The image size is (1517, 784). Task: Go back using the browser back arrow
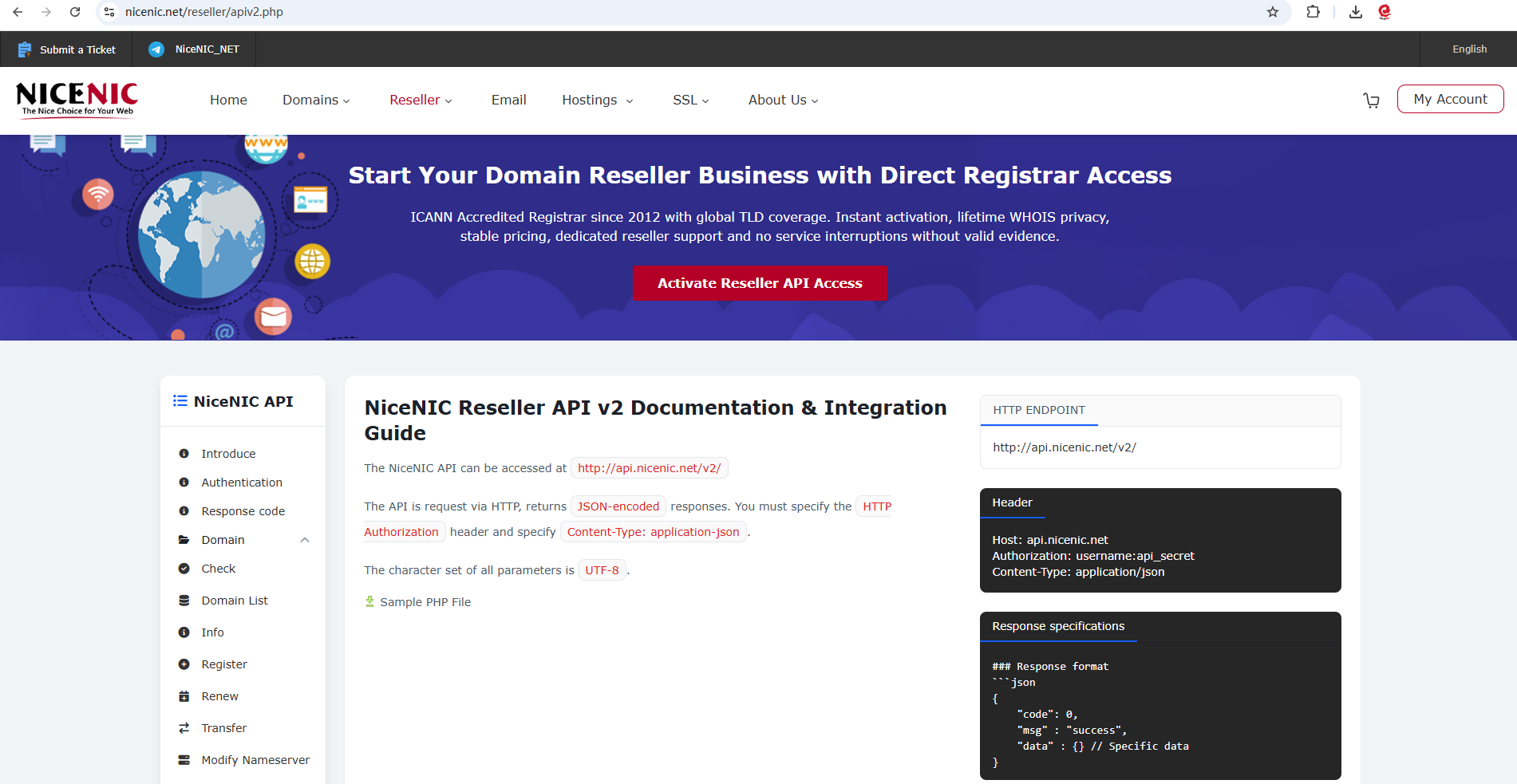pos(18,12)
